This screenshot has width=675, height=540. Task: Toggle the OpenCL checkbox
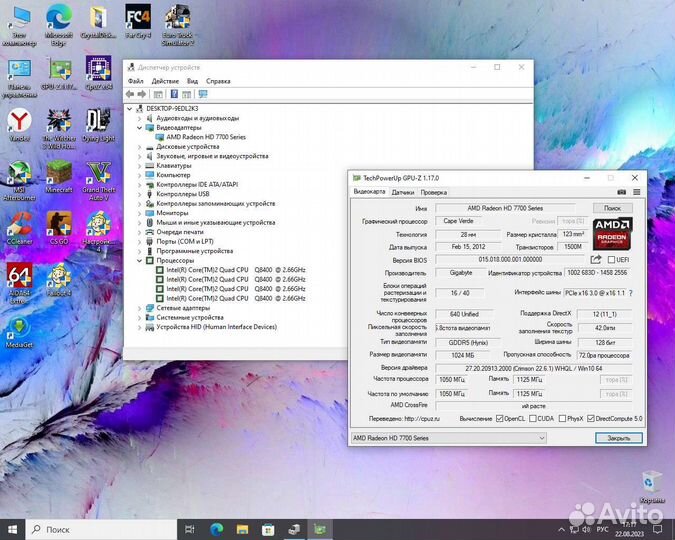click(x=499, y=419)
